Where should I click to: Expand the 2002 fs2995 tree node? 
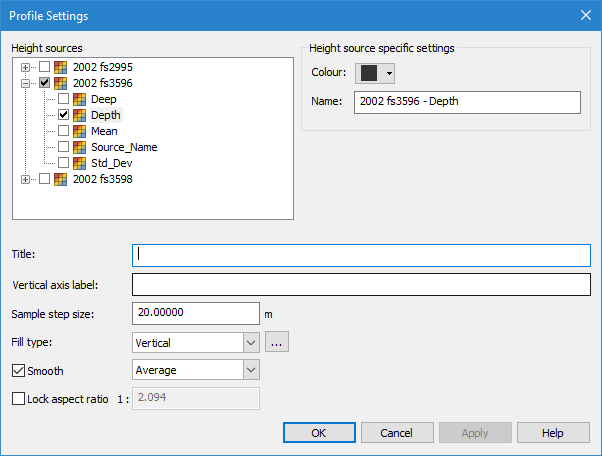click(25, 67)
